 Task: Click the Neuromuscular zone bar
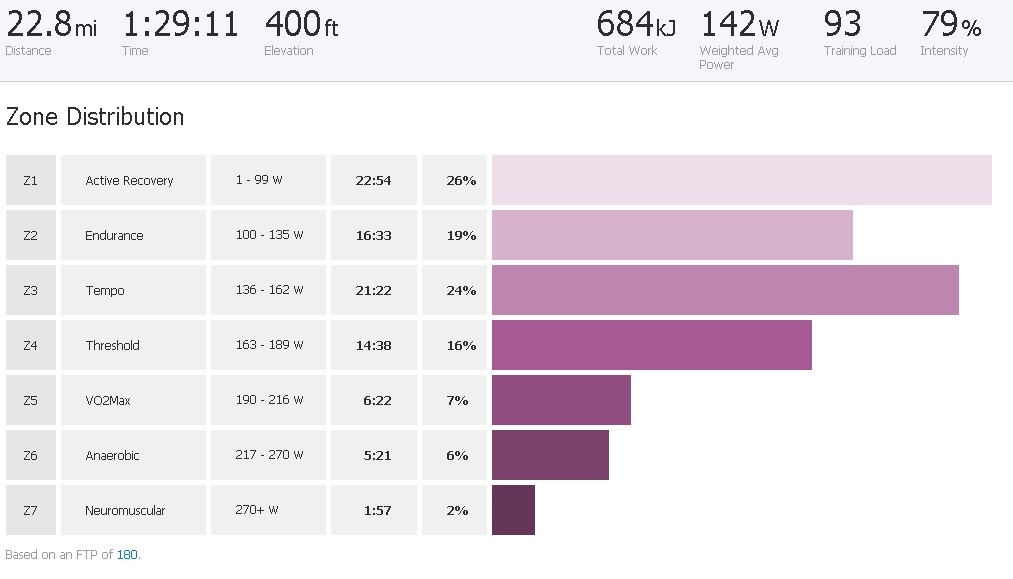pyautogui.click(x=513, y=511)
